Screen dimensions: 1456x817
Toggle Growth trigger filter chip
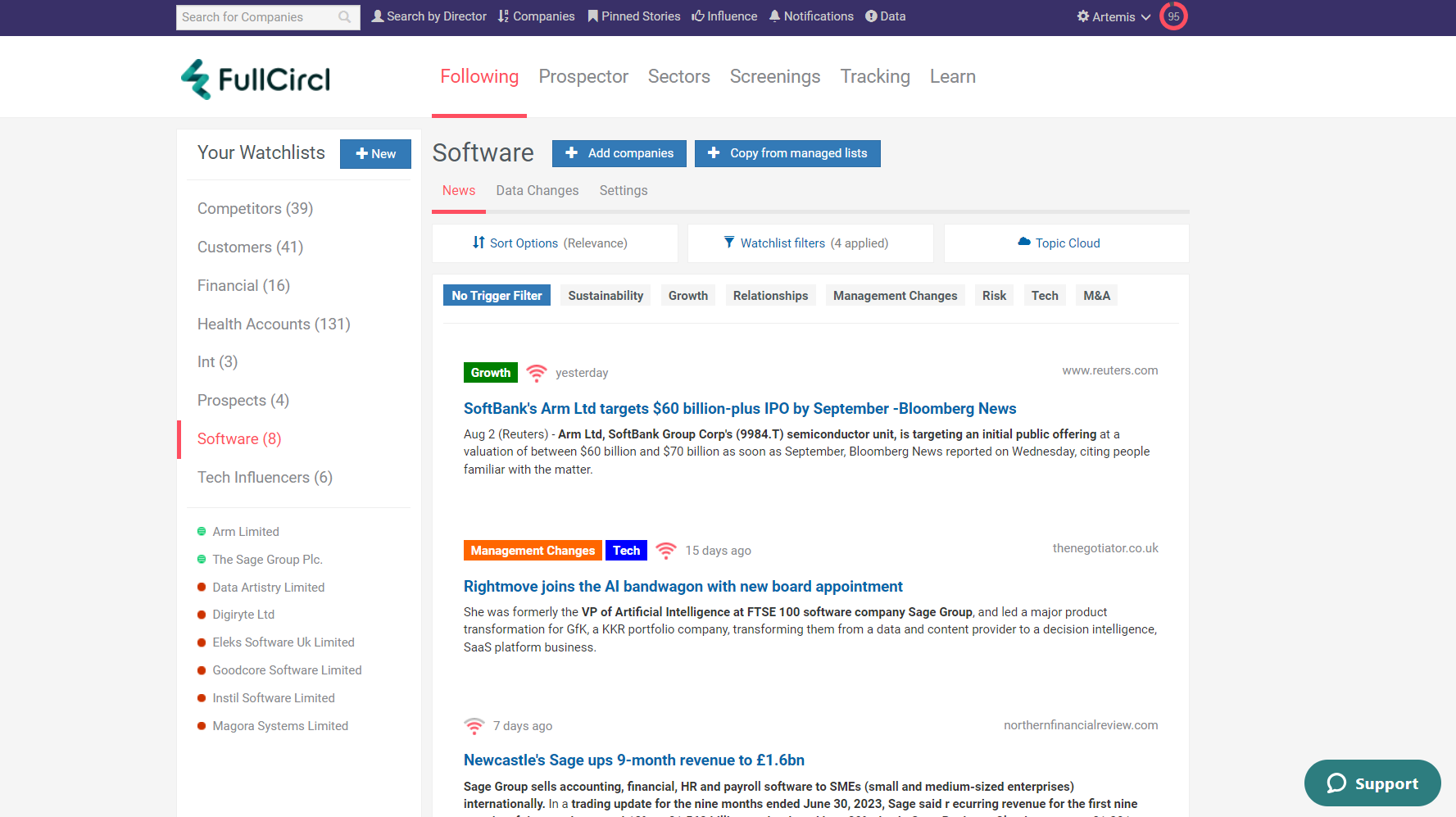click(688, 296)
